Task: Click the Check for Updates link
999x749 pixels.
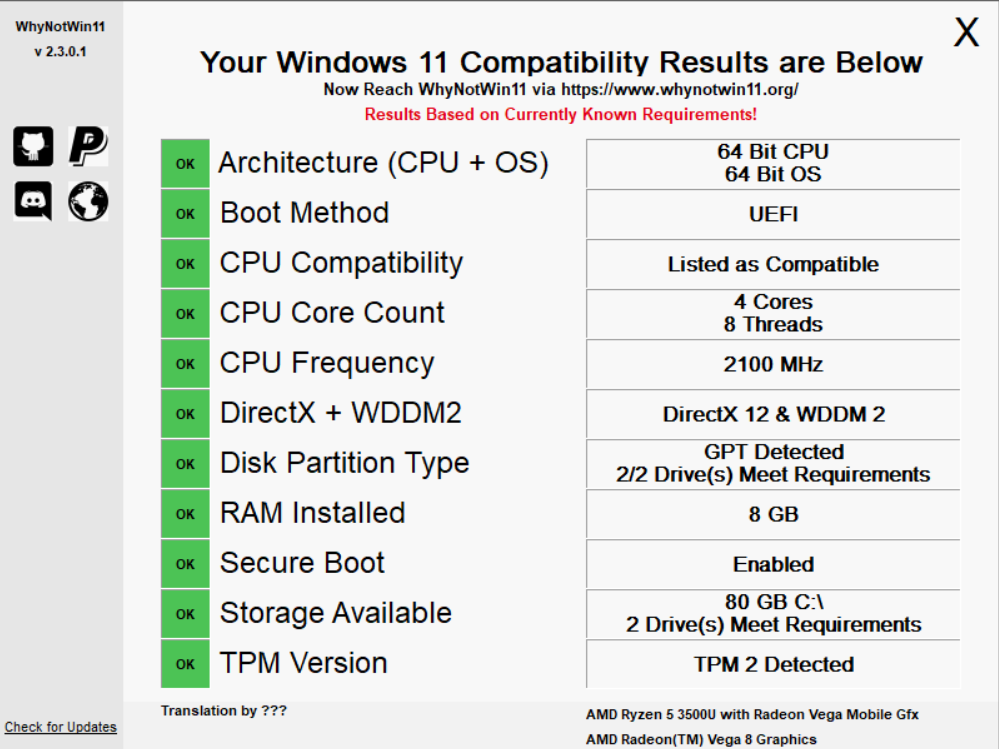Action: pyautogui.click(x=61, y=727)
